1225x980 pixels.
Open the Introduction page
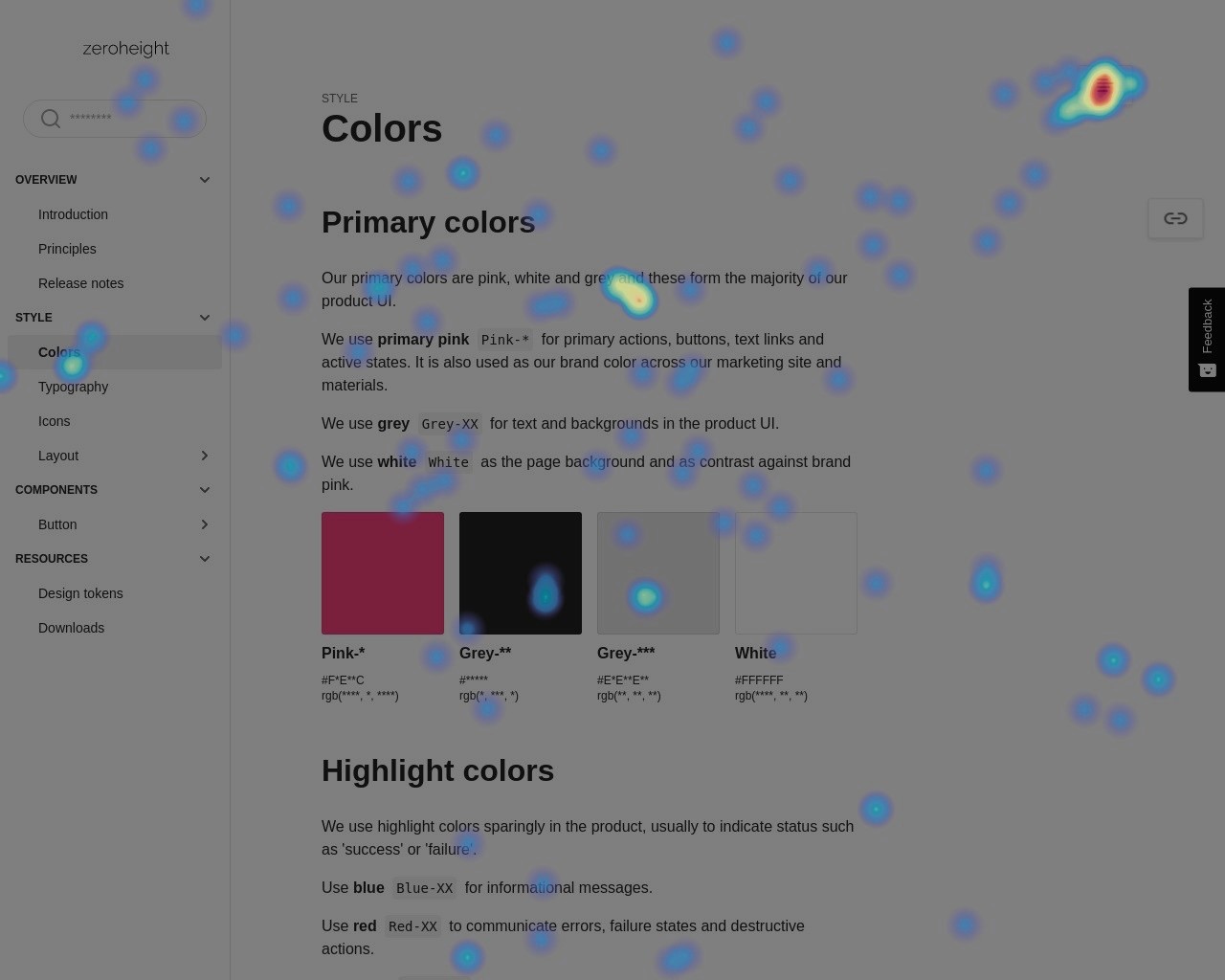point(73,214)
